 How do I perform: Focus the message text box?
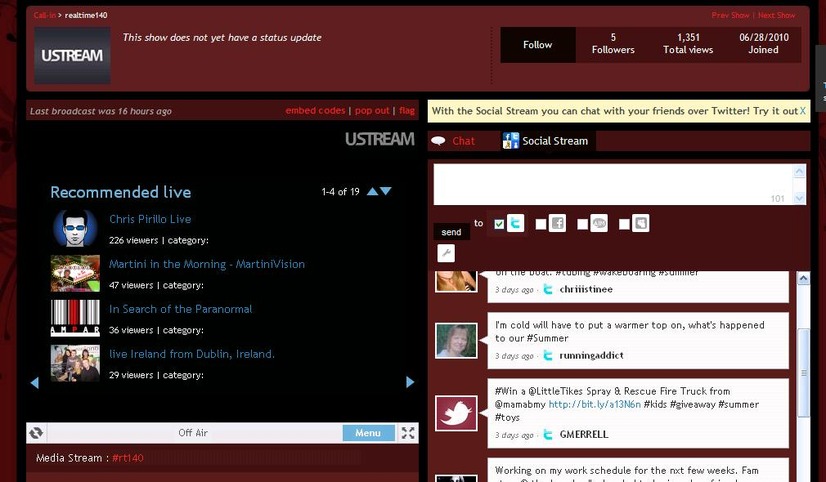(614, 184)
